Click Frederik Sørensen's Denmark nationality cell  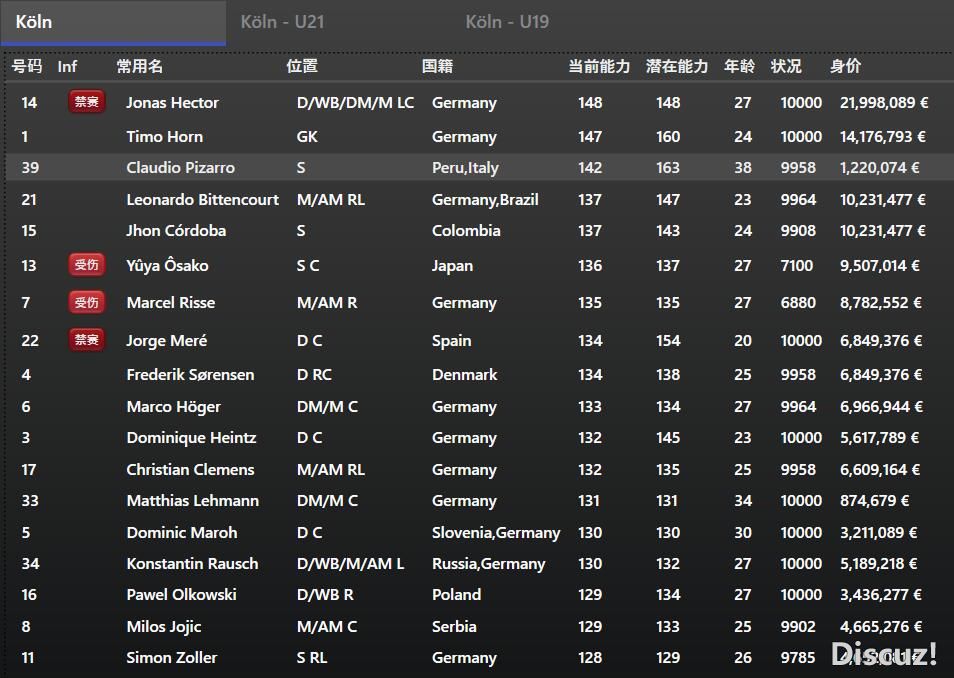click(x=464, y=375)
